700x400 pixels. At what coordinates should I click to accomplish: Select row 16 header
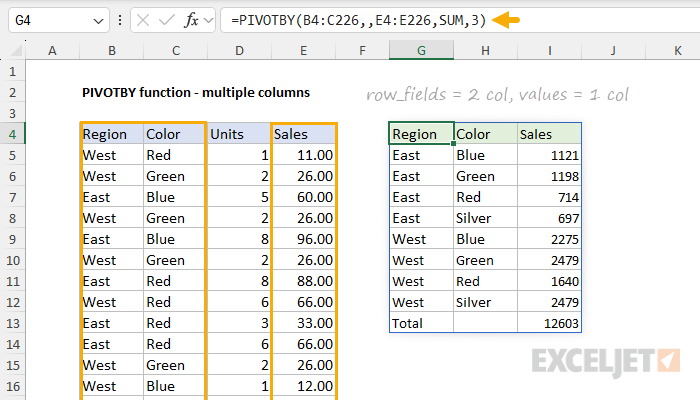(12, 386)
